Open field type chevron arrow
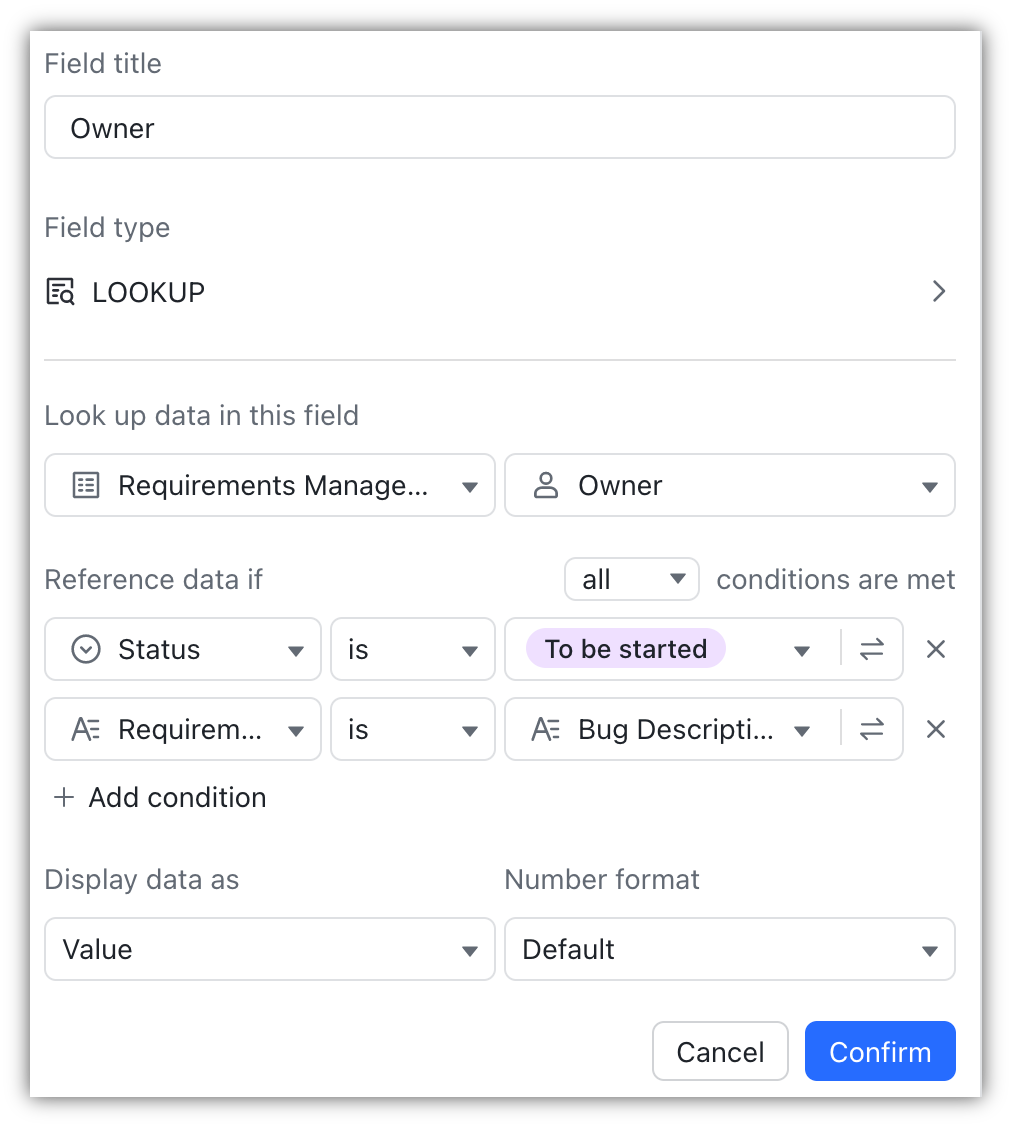The width and height of the screenshot is (1012, 1128). coord(939,291)
